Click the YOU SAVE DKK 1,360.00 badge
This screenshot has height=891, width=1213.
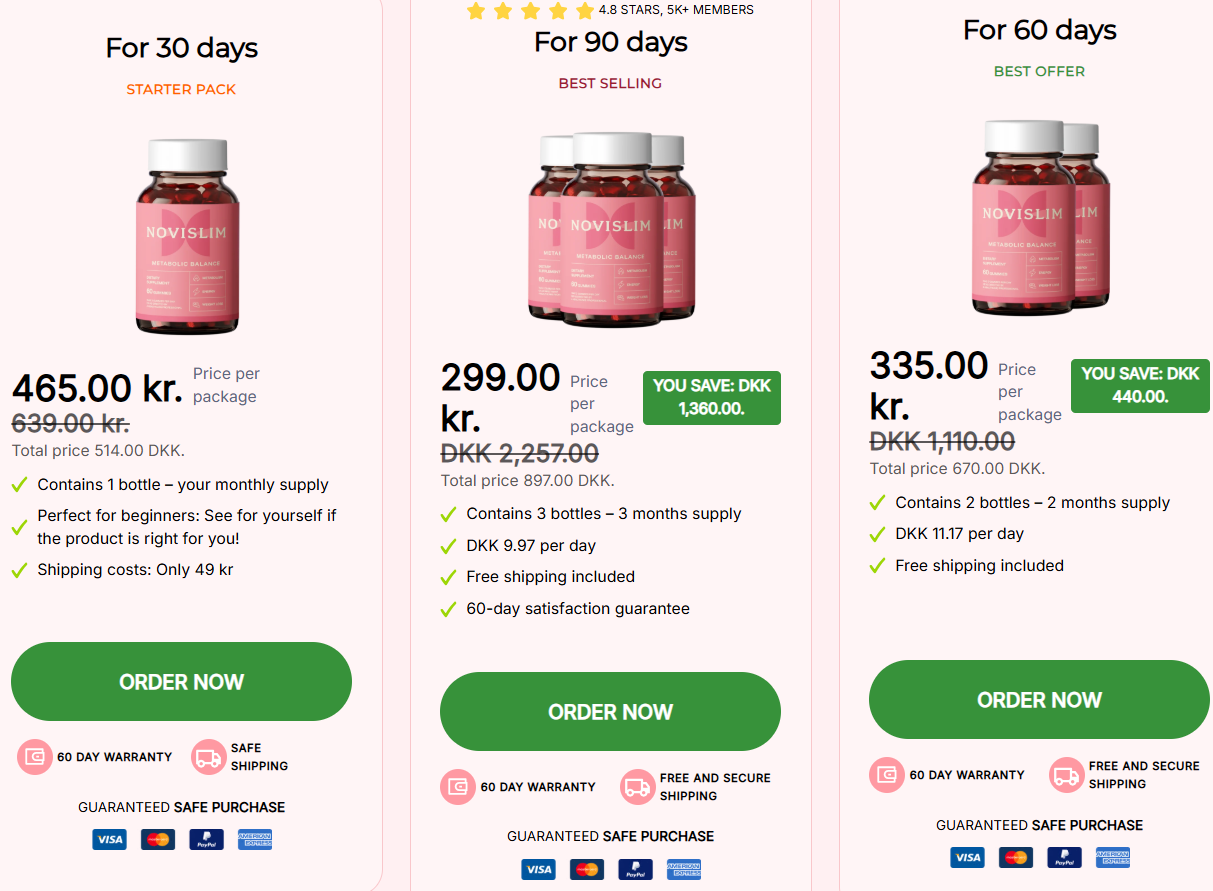711,398
